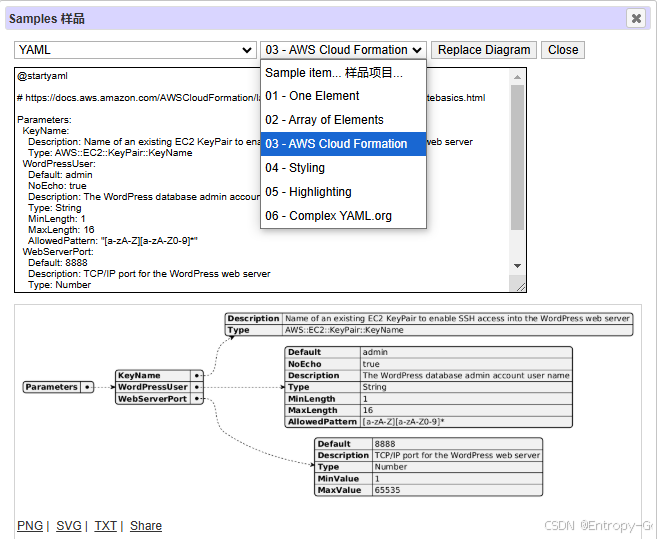The image size is (657, 539).
Task: Click the code textarea scroll-up arrow
Action: tap(517, 77)
